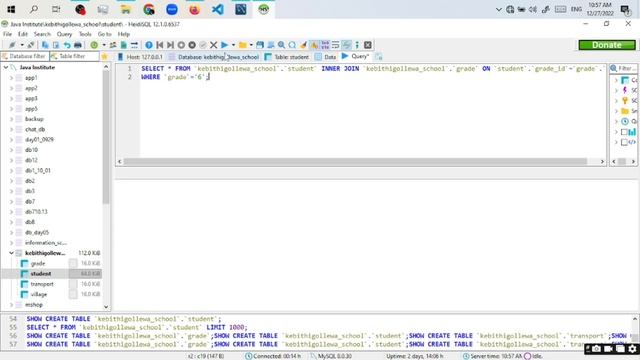Click the delete row icon
This screenshot has width=640, height=360.
pos(192,45)
